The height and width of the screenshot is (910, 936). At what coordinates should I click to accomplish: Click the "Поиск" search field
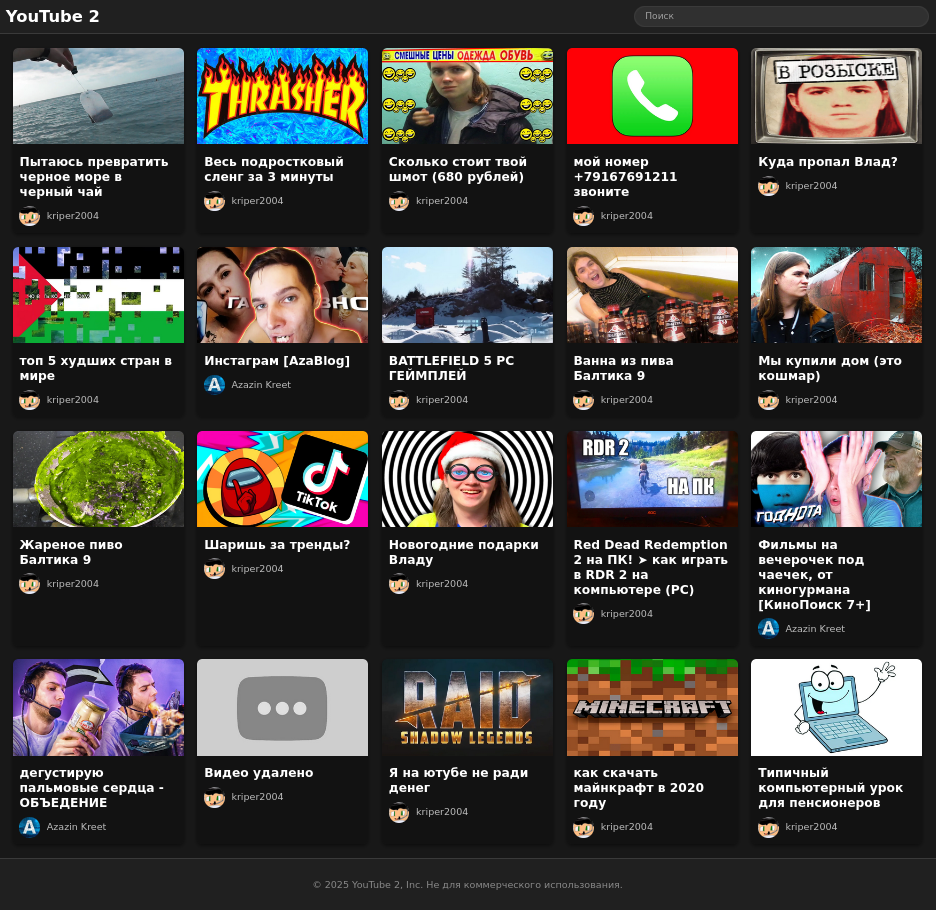781,16
